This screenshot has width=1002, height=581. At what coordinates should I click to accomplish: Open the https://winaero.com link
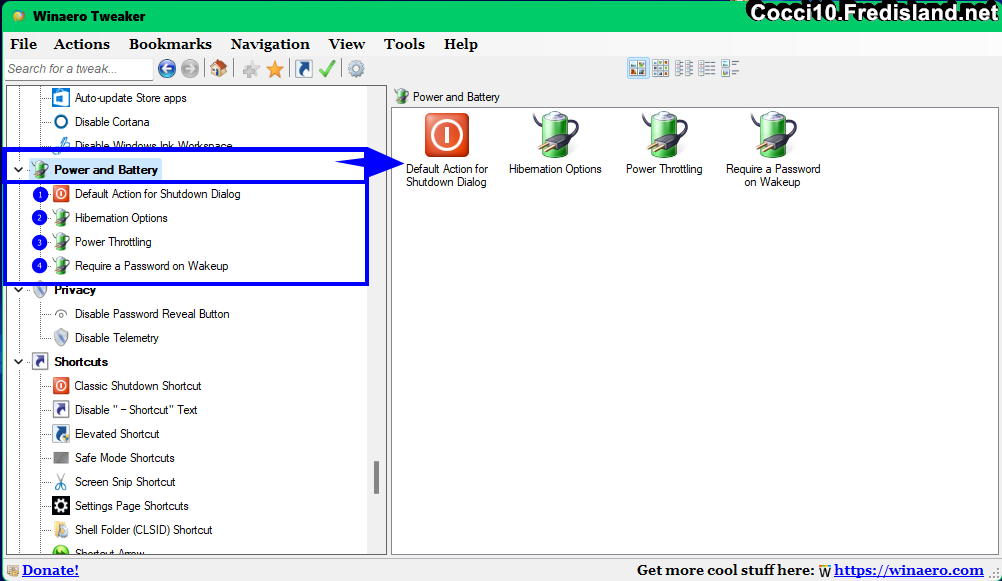tap(909, 570)
